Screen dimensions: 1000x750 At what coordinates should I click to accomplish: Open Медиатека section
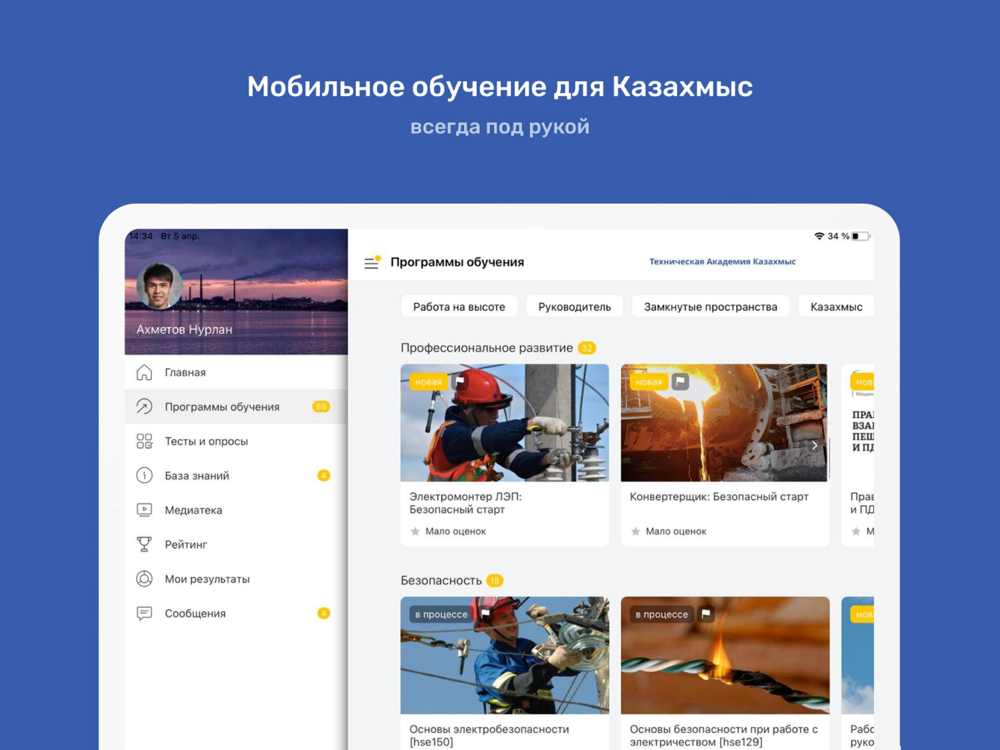(236, 510)
